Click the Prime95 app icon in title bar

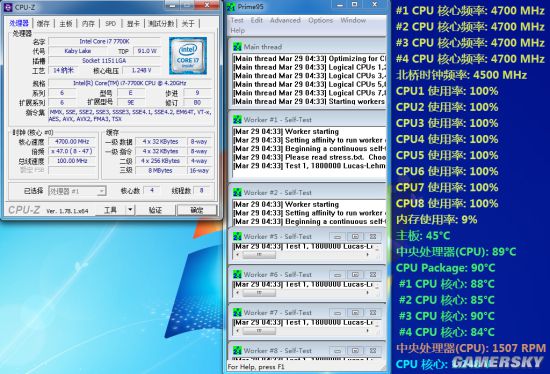coord(231,7)
